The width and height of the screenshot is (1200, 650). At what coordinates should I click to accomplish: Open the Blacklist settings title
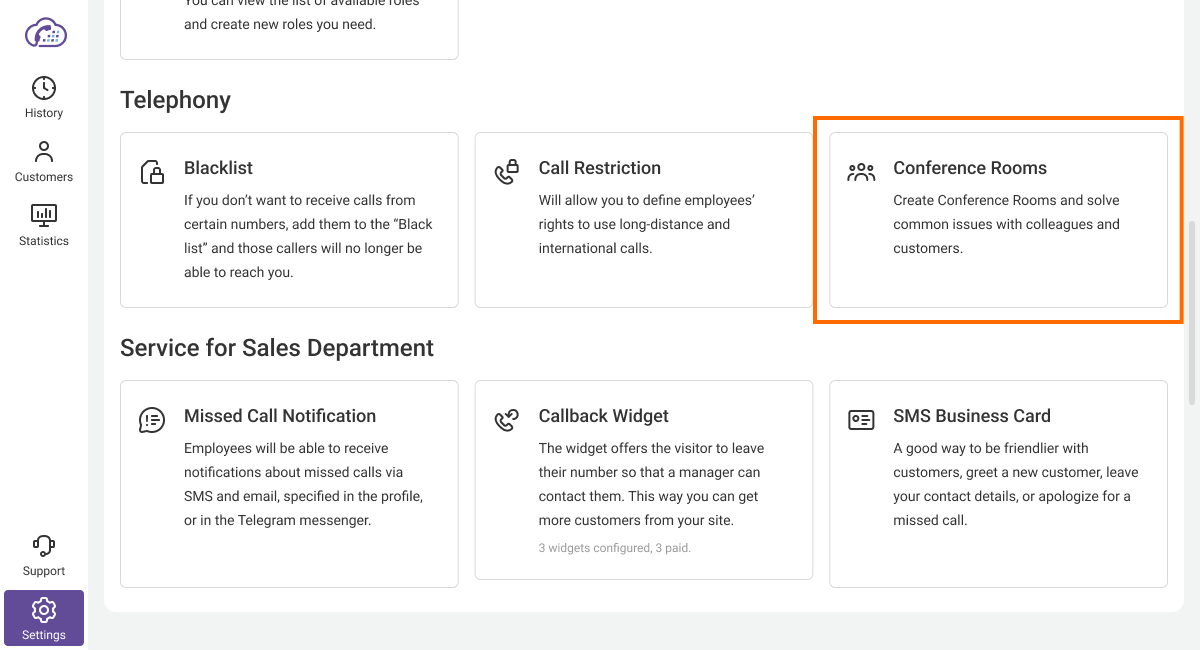point(218,168)
